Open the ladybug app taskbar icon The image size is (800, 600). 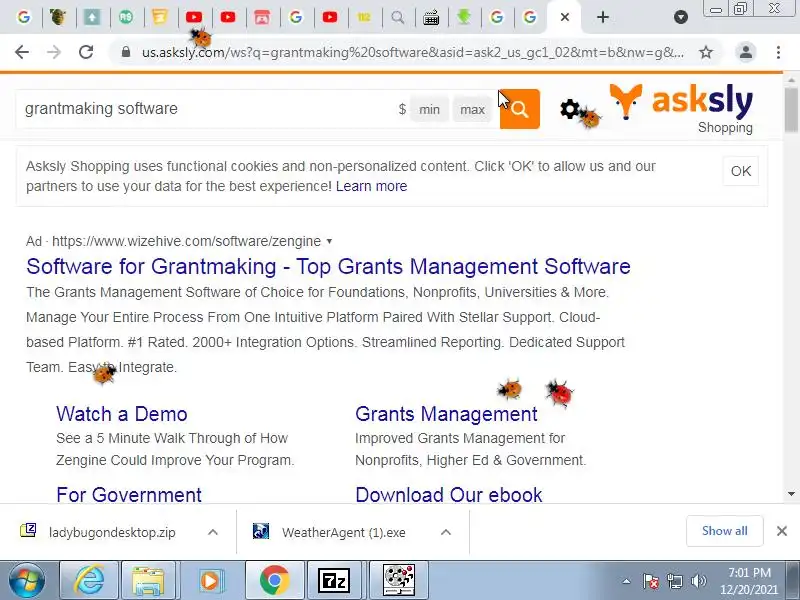coord(399,580)
